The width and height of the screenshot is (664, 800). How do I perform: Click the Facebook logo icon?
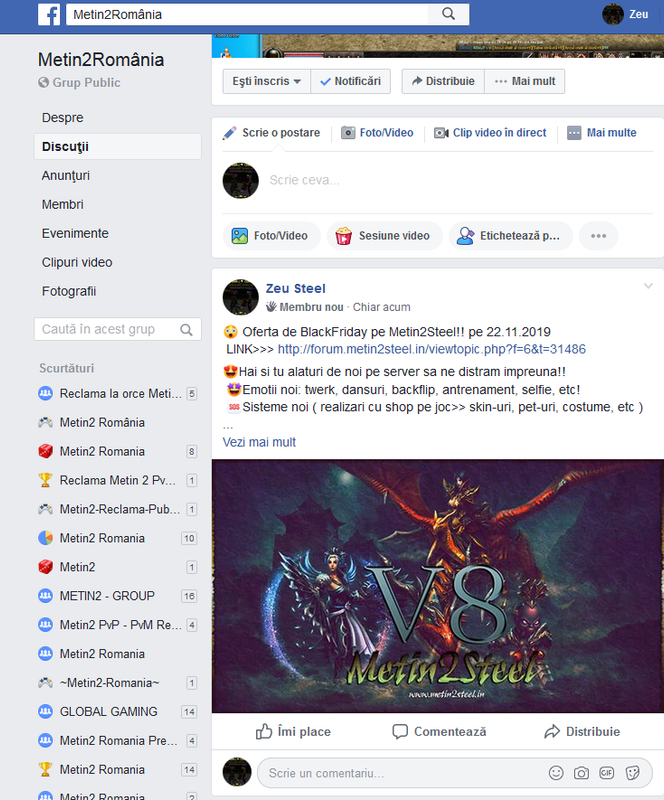(49, 14)
